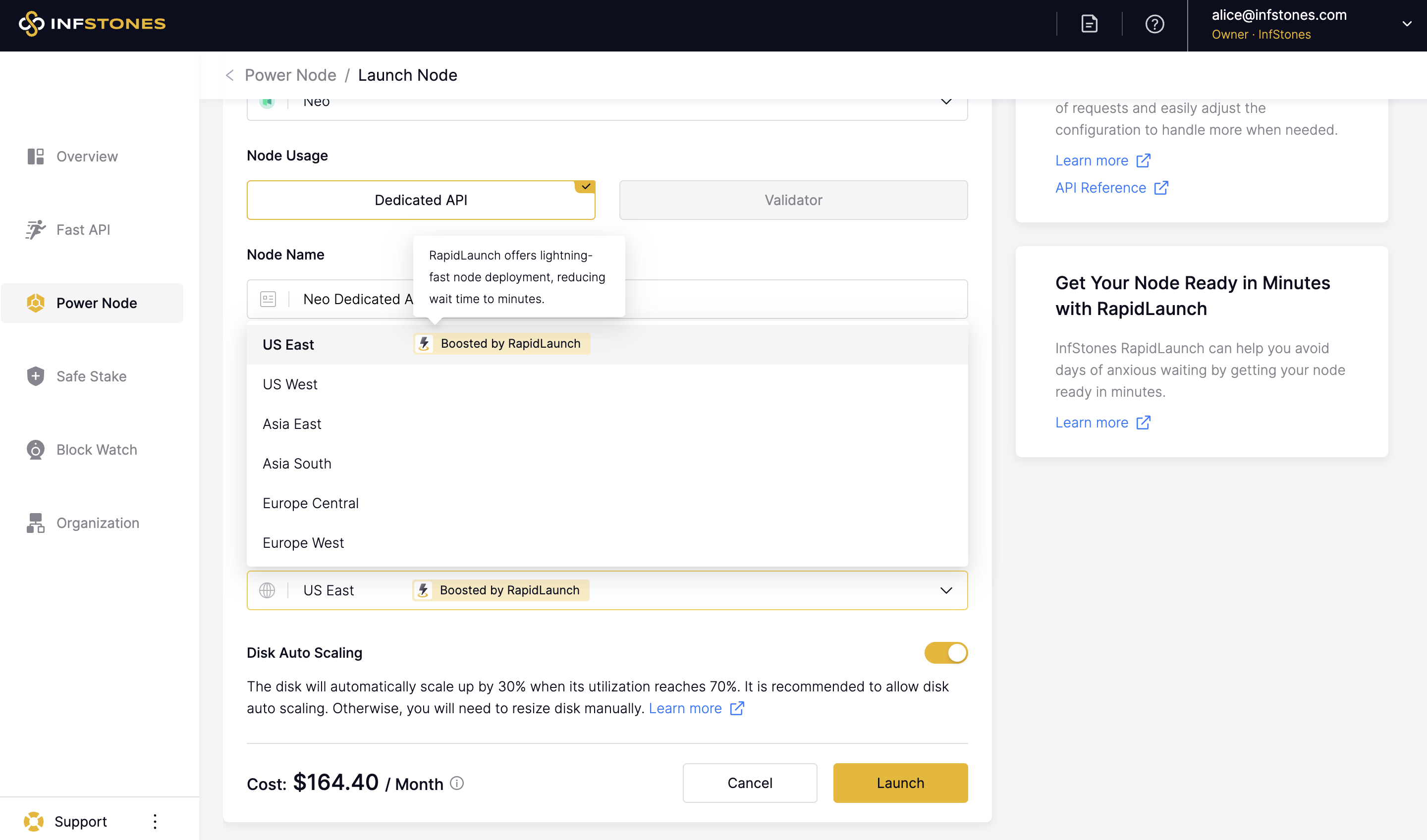Screen dimensions: 1427x840
Task: Select Dedicated API node usage
Action: tap(421, 200)
